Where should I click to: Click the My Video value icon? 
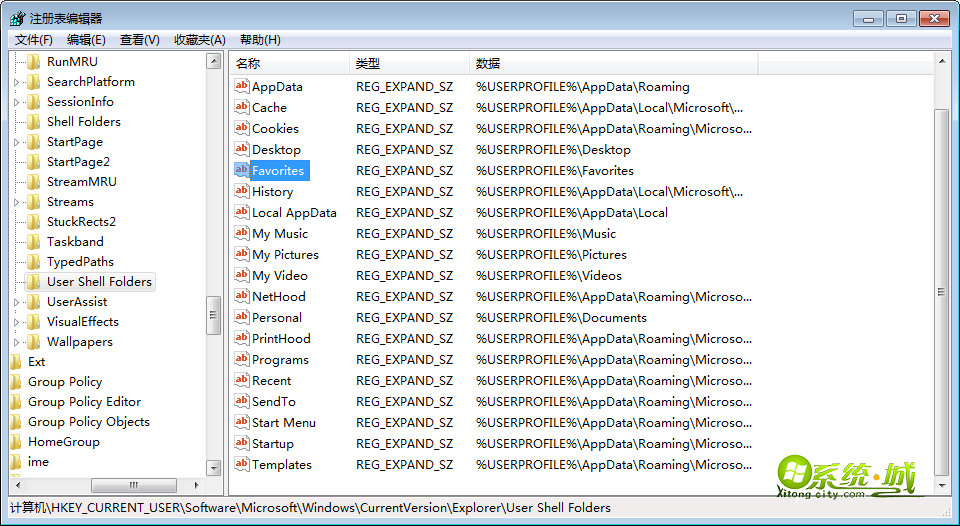[x=242, y=275]
